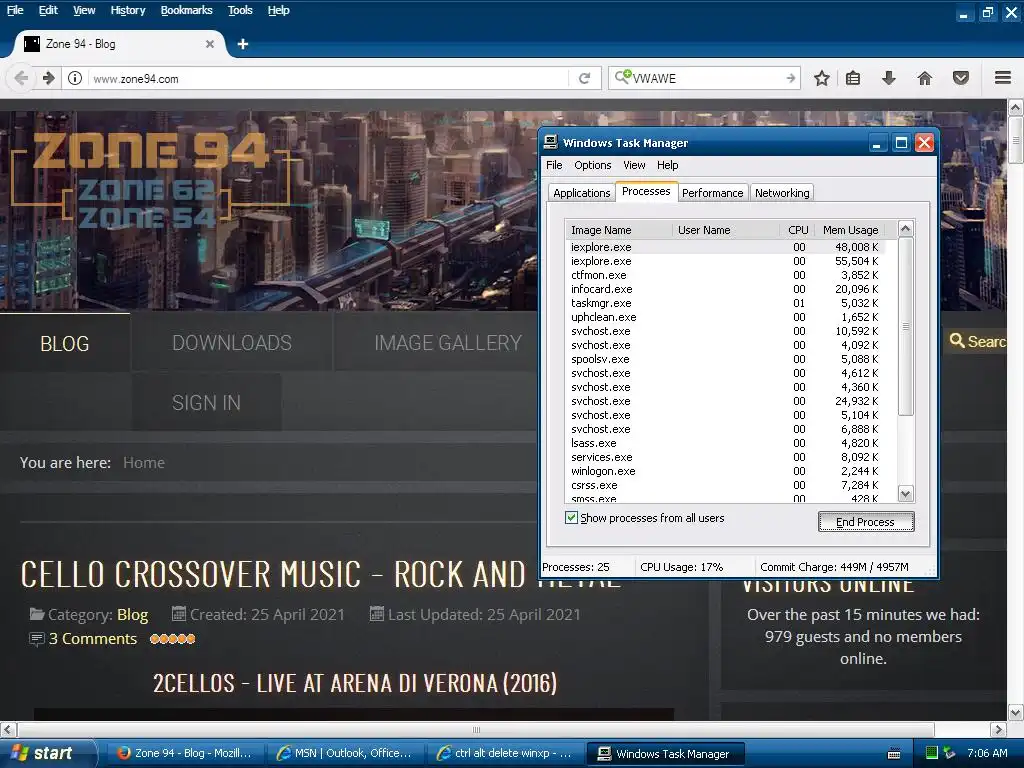
Task: Bookmark this page with star icon
Action: 822,78
